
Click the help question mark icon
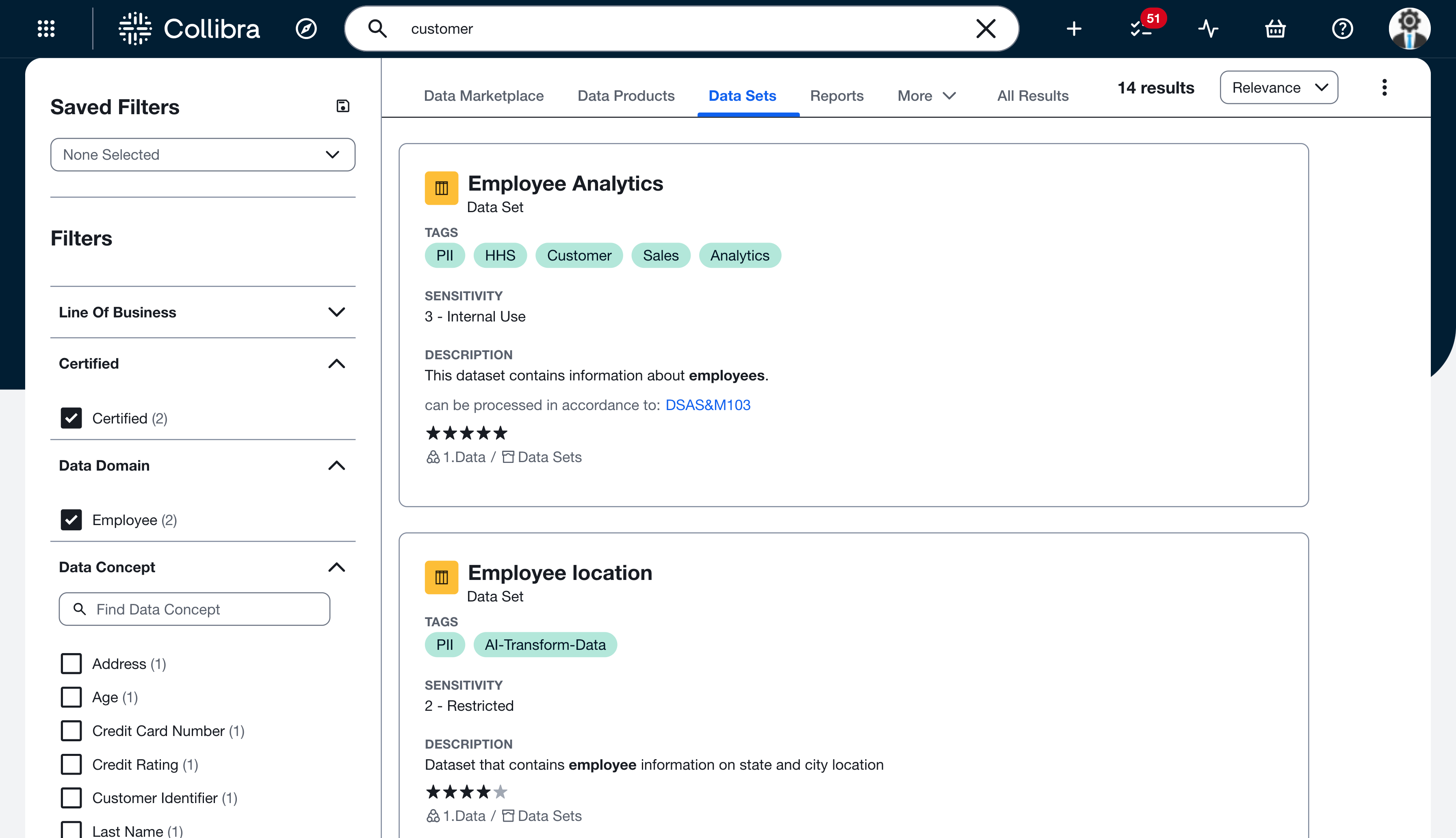pos(1342,28)
